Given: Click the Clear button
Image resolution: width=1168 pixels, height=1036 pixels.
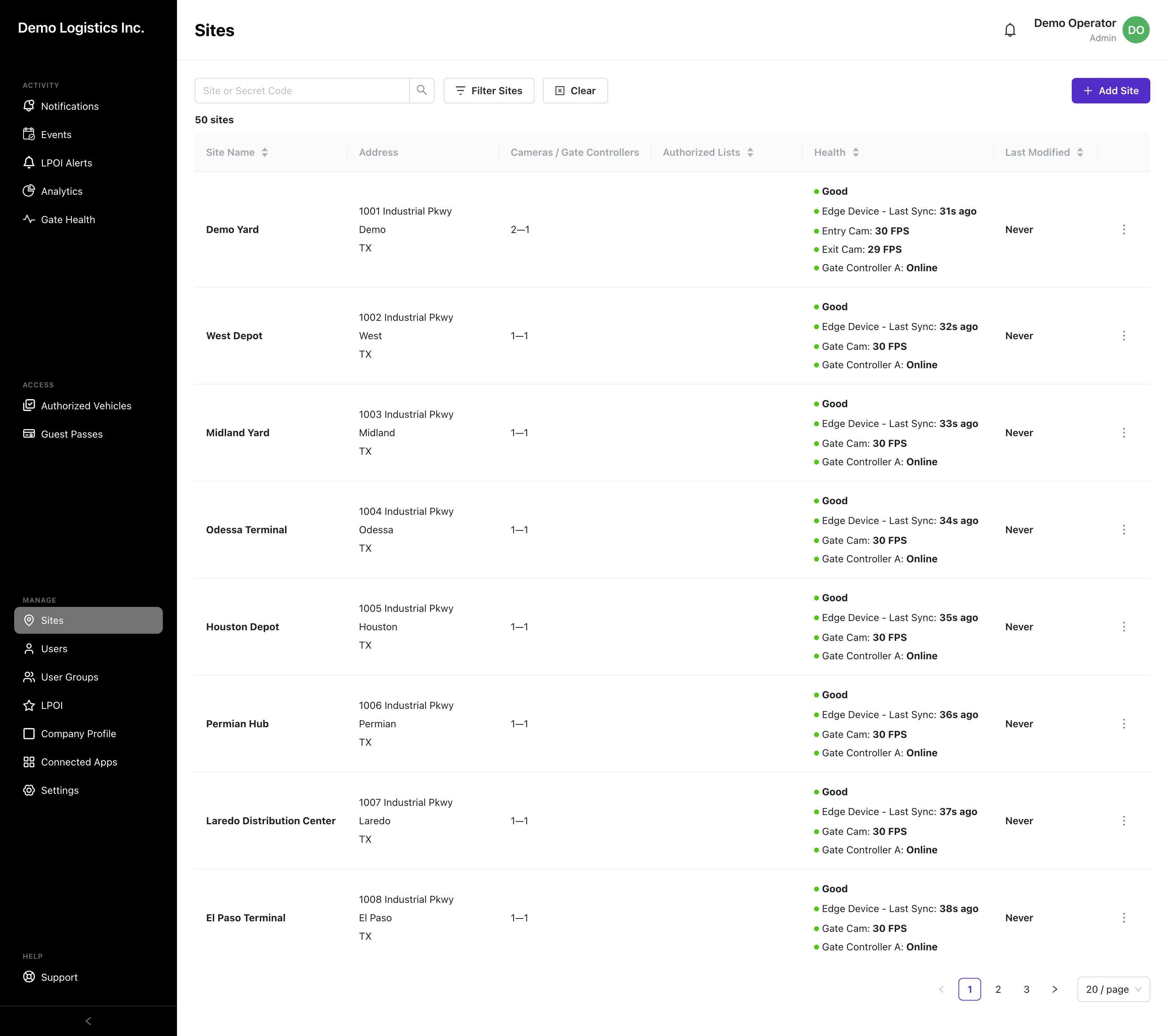Looking at the screenshot, I should pos(575,90).
